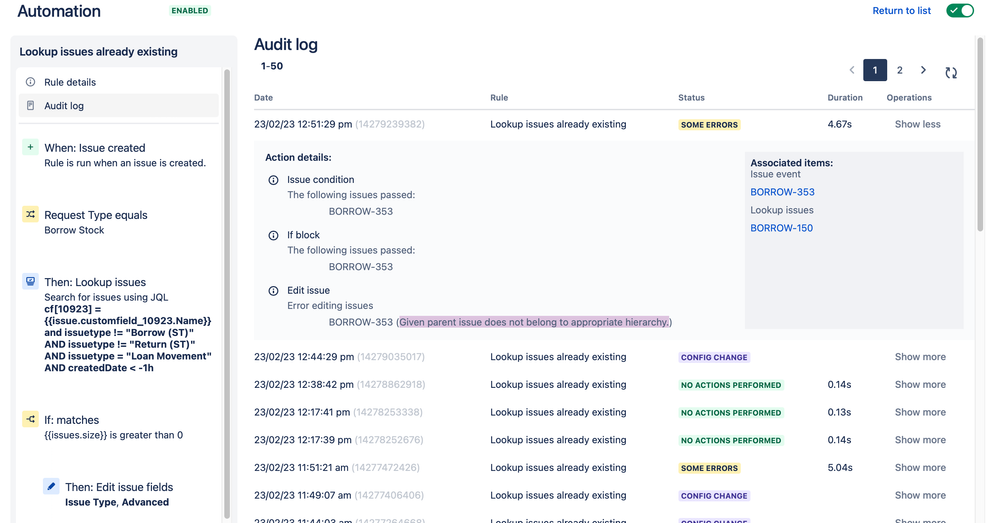Click the ENABLED status badge
The image size is (999, 523).
[189, 10]
